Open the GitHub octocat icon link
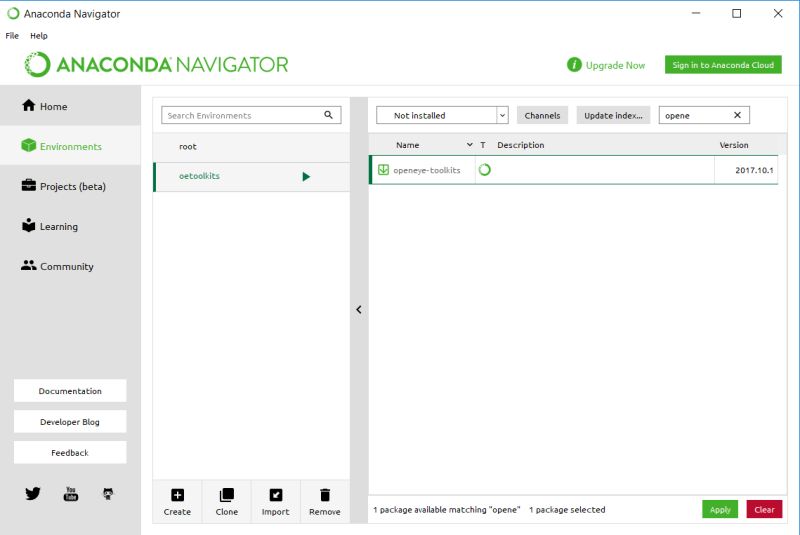Viewport: 800px width, 535px height. click(x=108, y=493)
